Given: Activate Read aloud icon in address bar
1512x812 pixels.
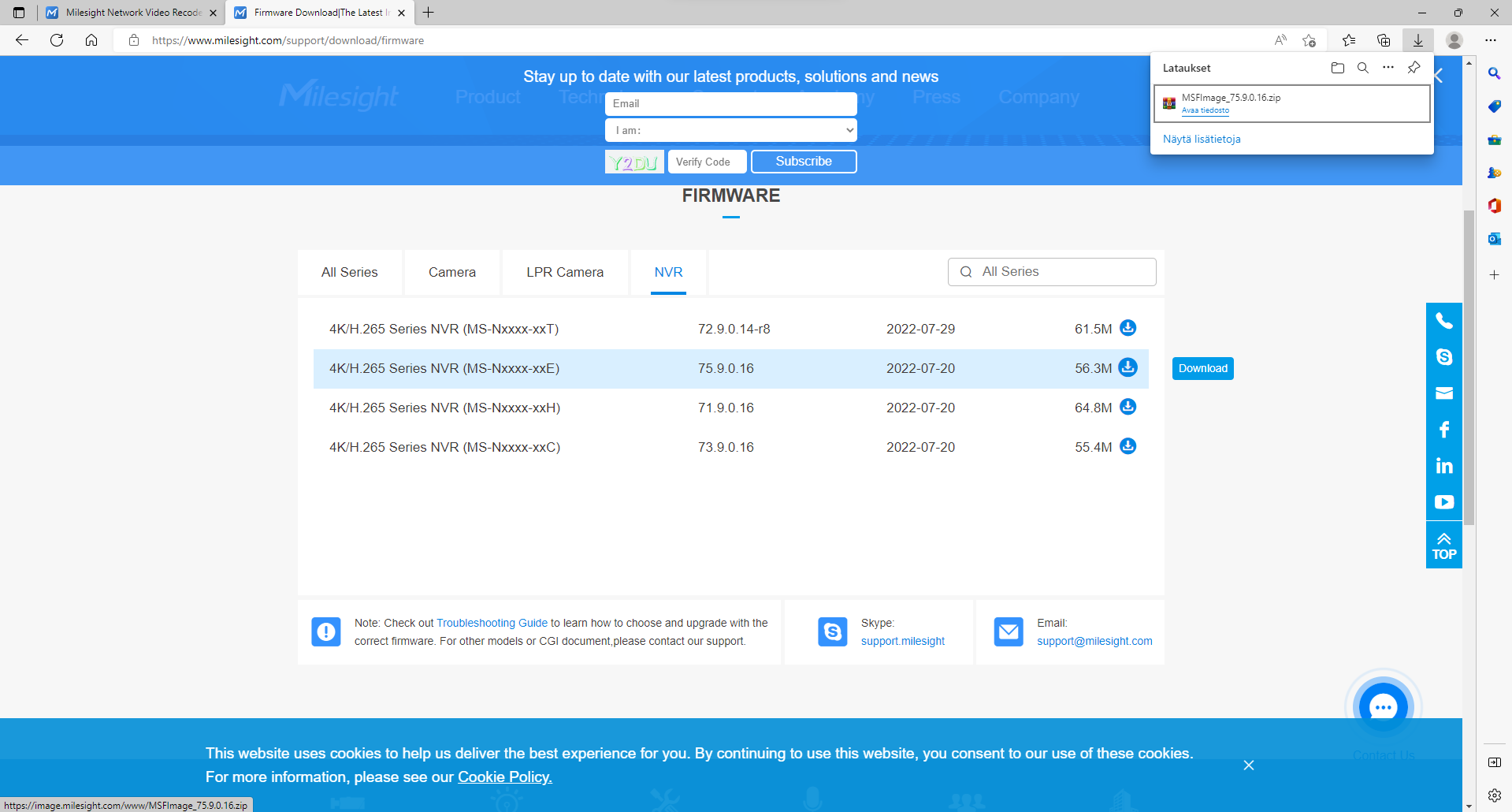Looking at the screenshot, I should [x=1280, y=40].
